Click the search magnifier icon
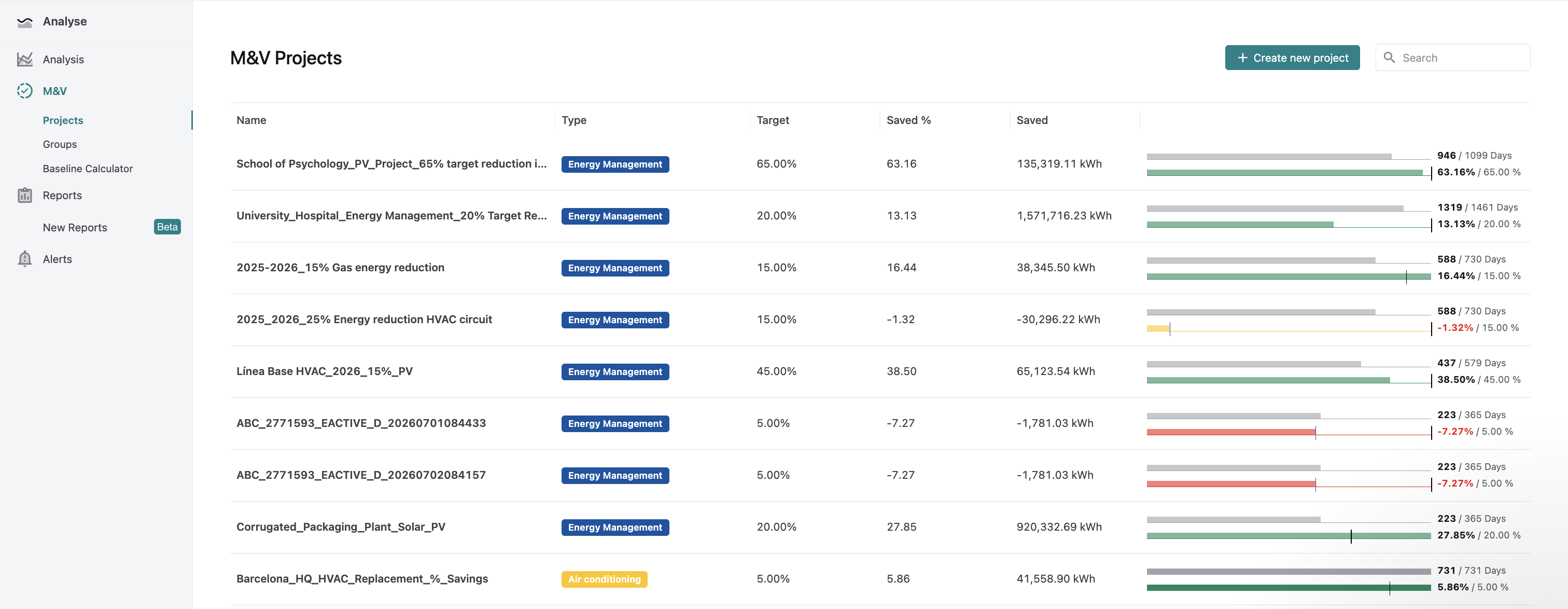The image size is (1568, 609). [1389, 57]
